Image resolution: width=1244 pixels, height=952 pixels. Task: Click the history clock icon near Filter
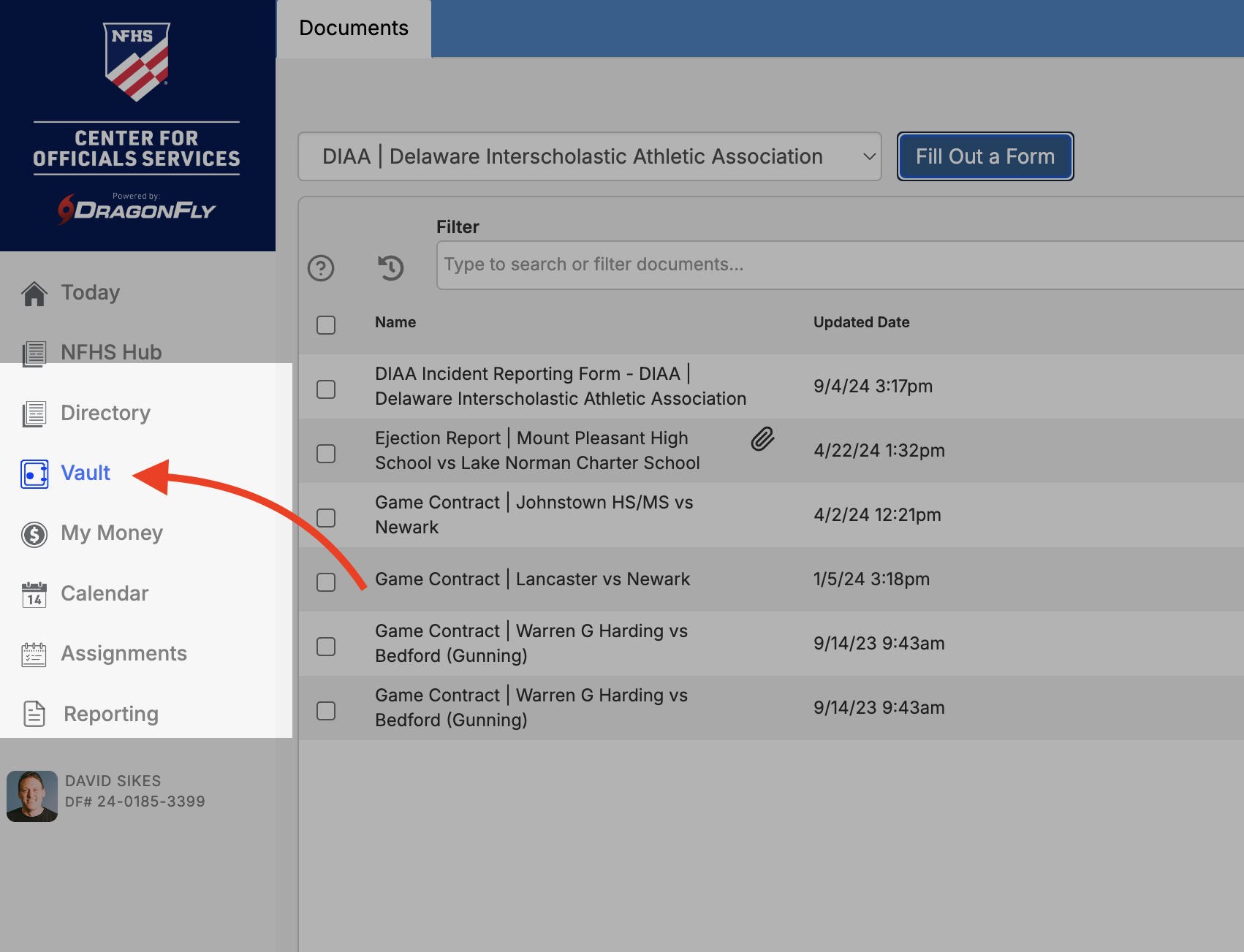pyautogui.click(x=390, y=267)
